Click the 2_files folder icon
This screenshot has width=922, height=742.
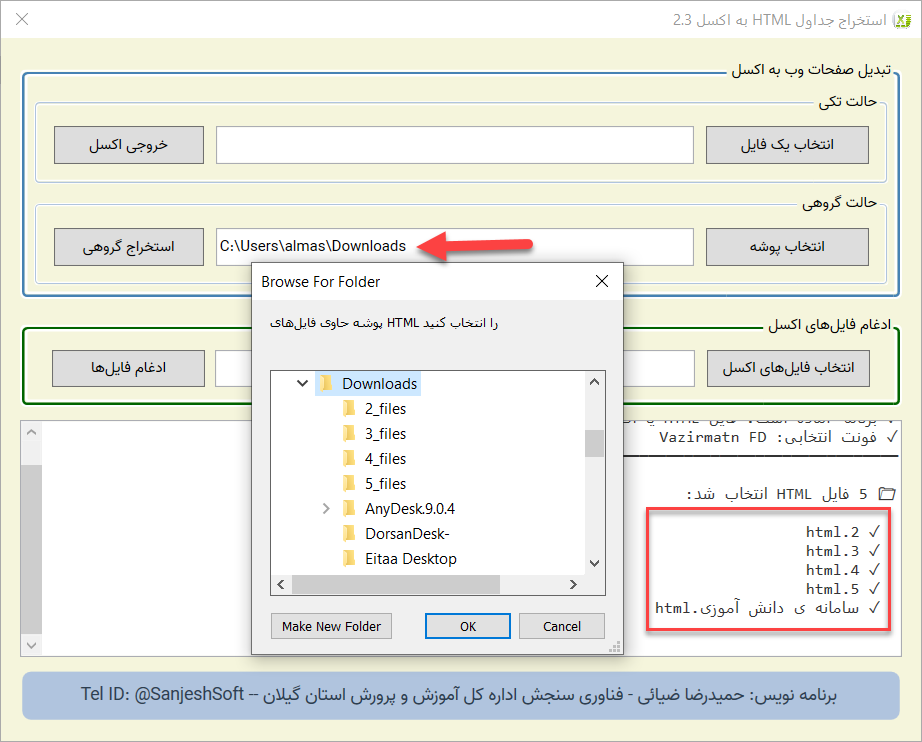pyautogui.click(x=349, y=409)
